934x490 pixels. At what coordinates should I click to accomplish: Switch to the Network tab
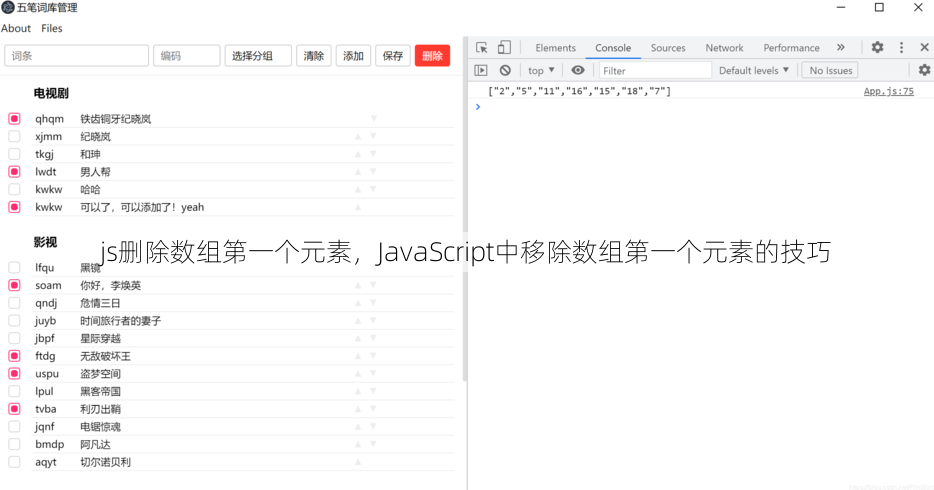click(724, 48)
